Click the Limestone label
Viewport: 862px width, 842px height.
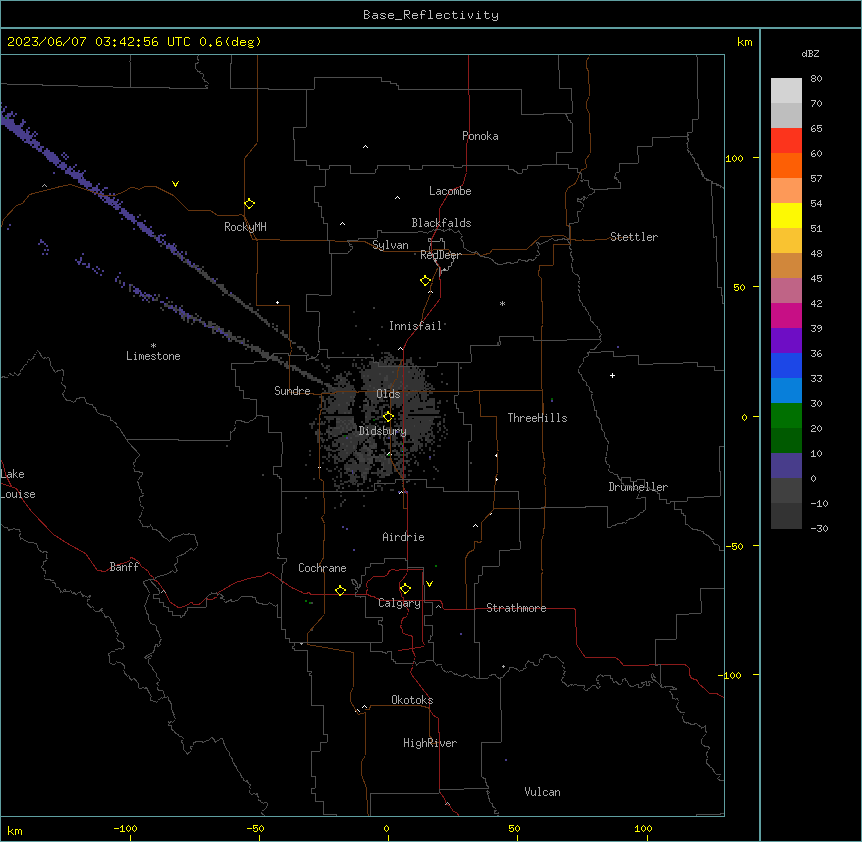coord(153,356)
